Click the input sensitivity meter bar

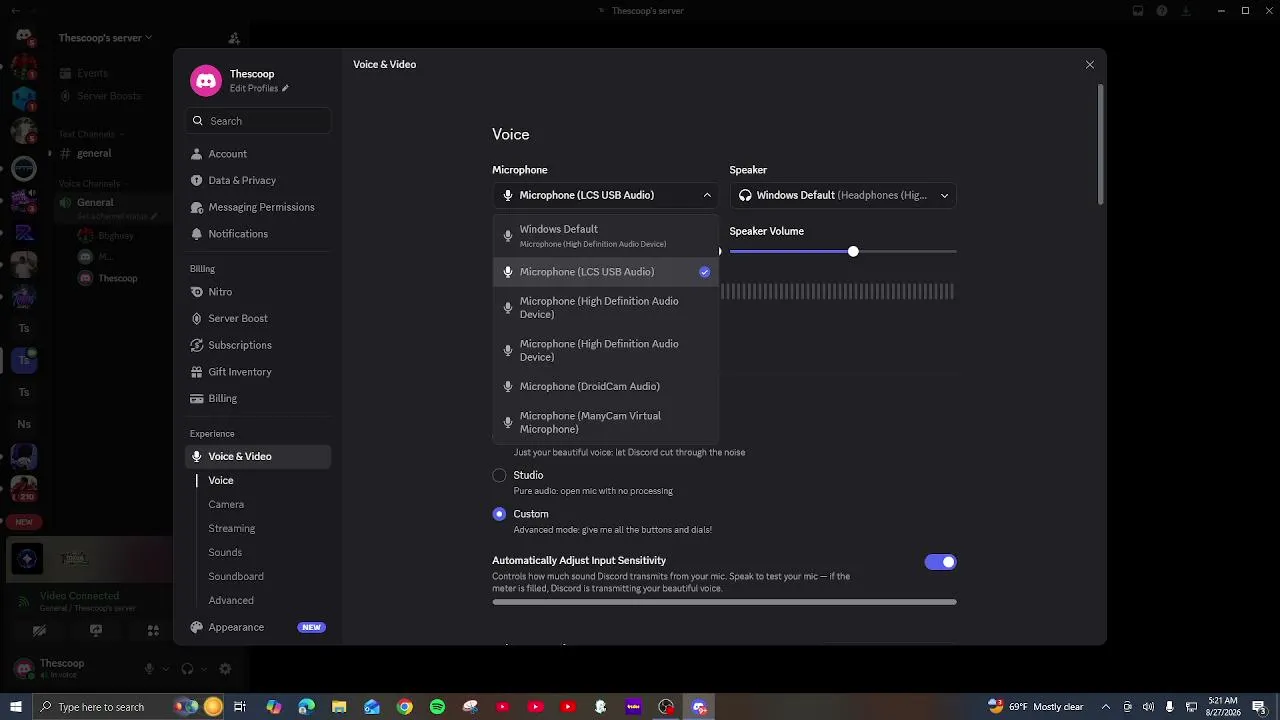coord(724,602)
